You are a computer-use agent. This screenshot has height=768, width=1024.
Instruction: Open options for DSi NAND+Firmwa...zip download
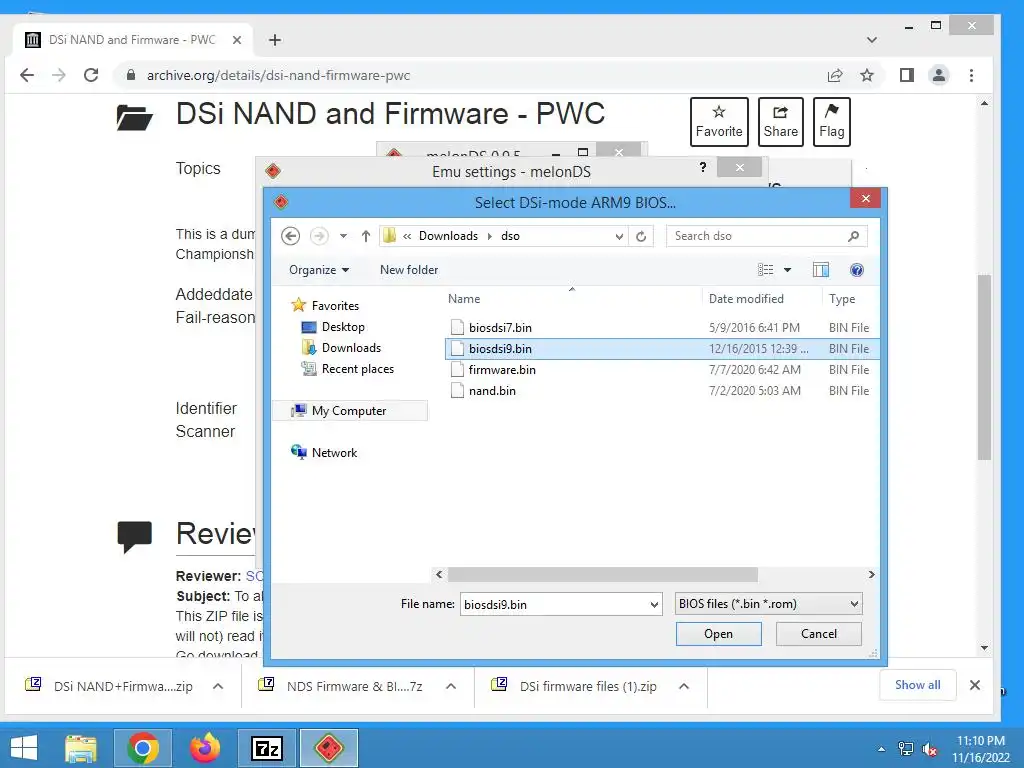pyautogui.click(x=218, y=686)
